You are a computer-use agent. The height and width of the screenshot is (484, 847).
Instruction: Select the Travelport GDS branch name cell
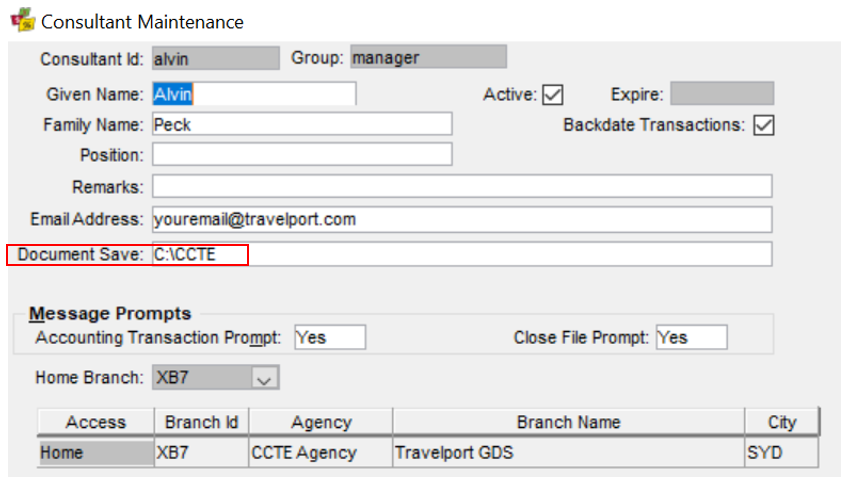568,453
